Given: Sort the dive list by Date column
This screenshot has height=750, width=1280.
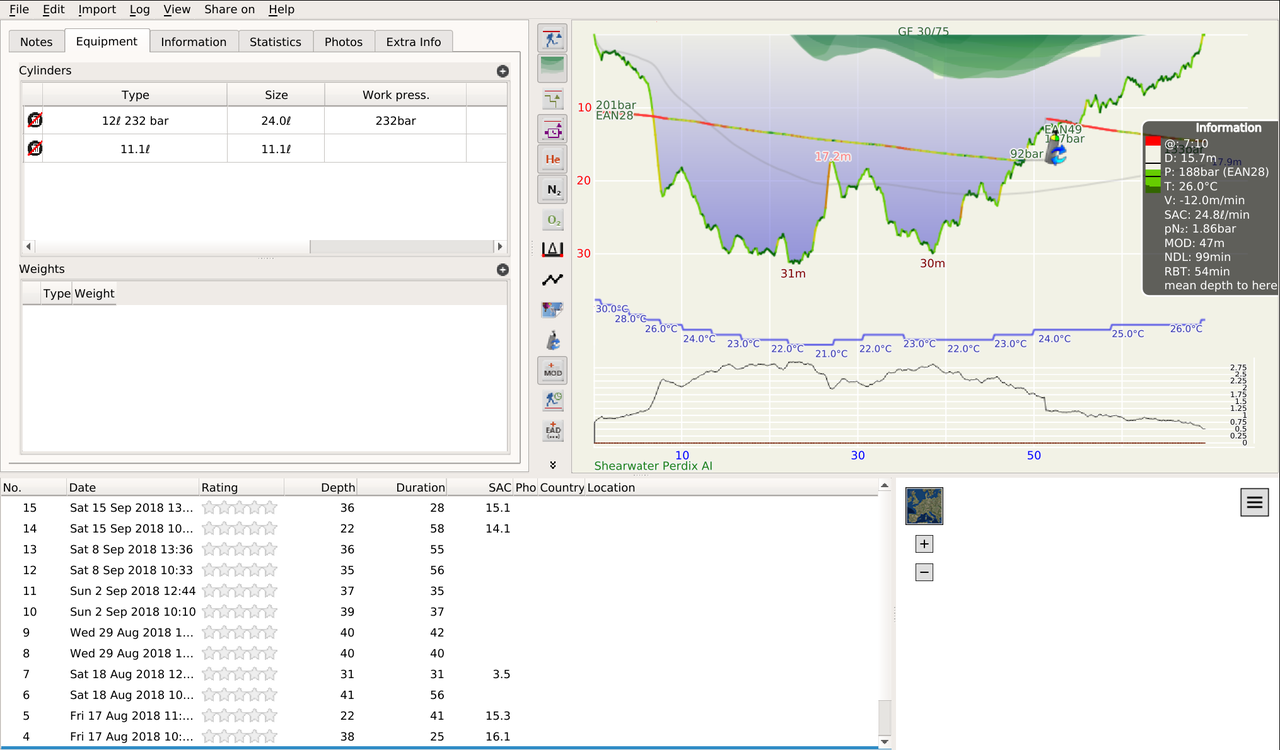Looking at the screenshot, I should click(82, 488).
